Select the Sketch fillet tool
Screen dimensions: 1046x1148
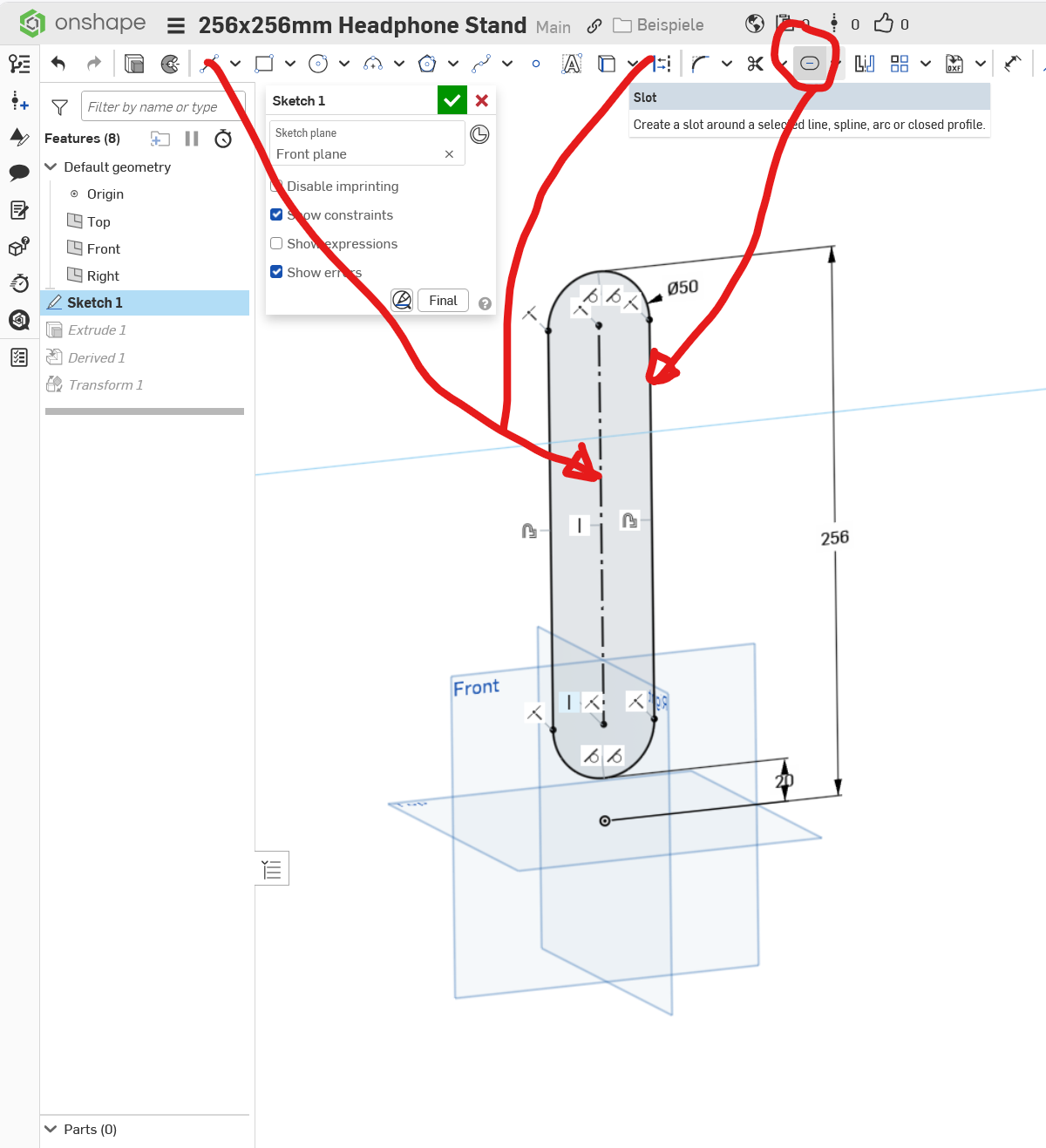click(x=700, y=63)
